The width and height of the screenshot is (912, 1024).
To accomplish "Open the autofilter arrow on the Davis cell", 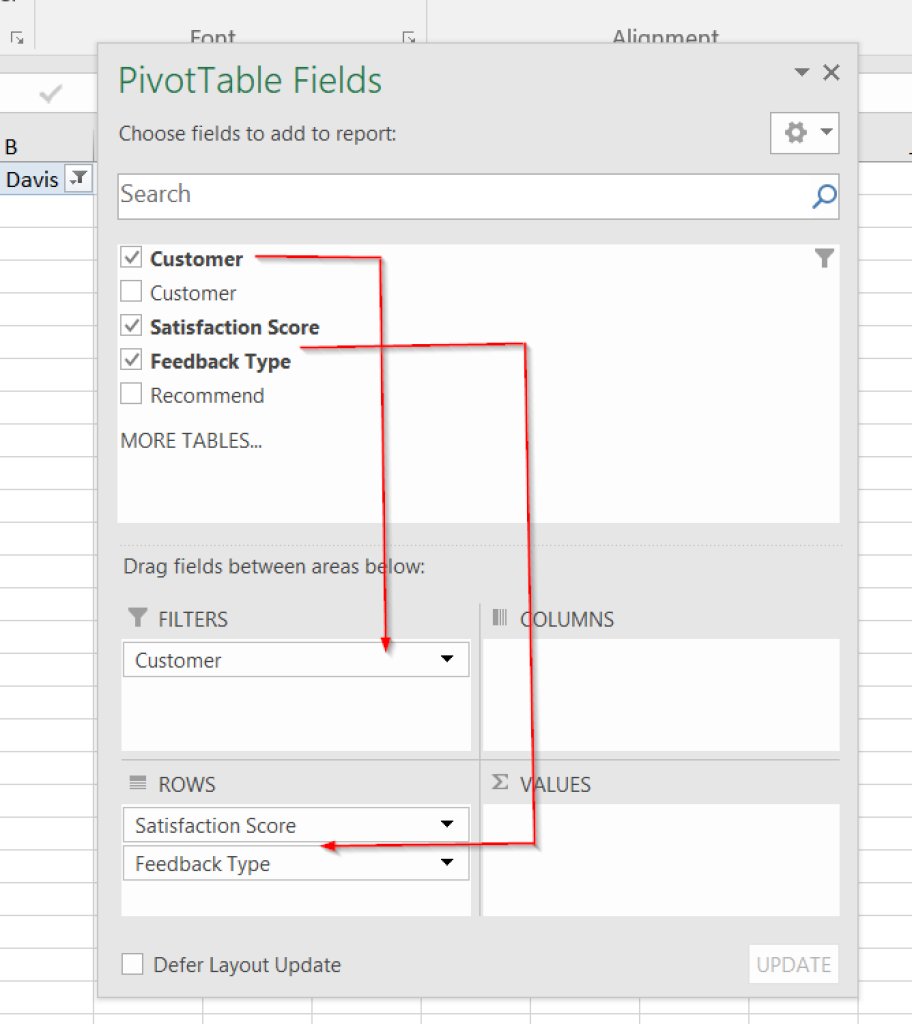I will point(77,178).
